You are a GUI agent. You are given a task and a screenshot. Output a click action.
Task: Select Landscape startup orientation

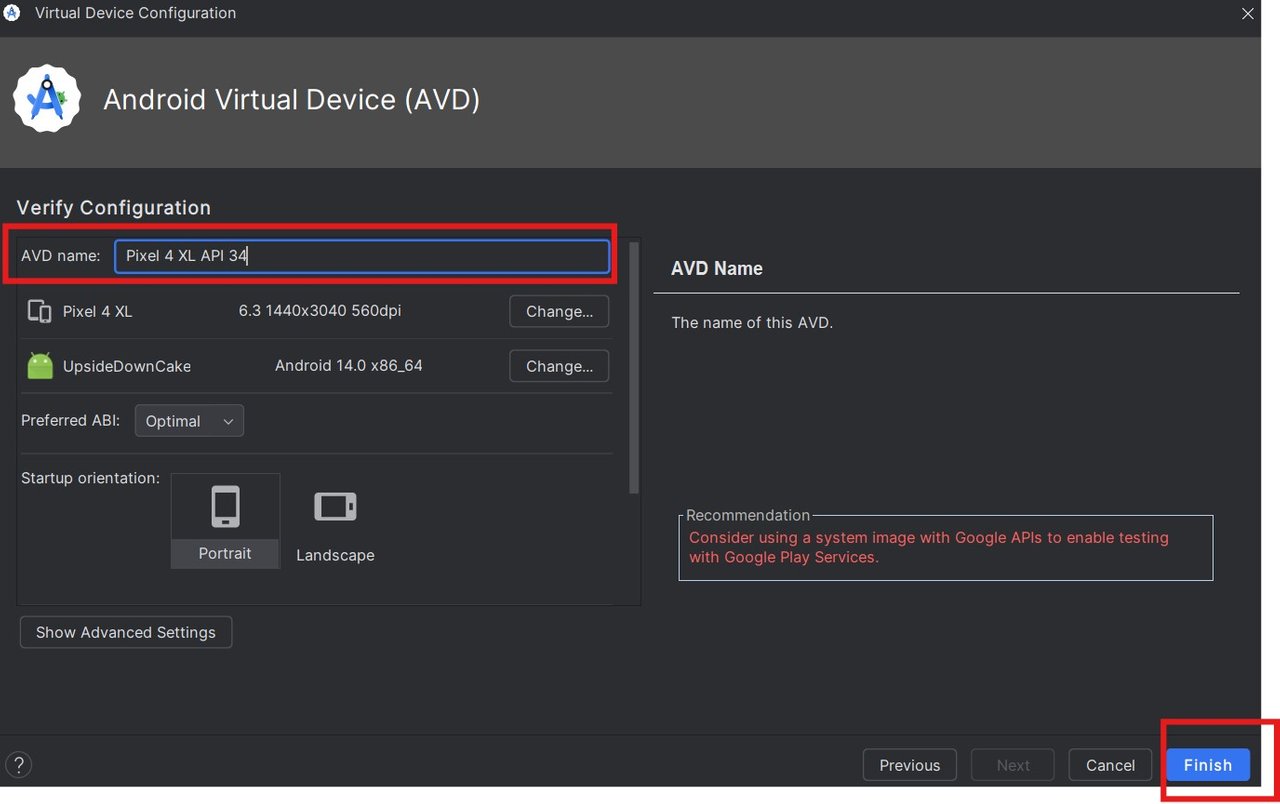pos(335,526)
